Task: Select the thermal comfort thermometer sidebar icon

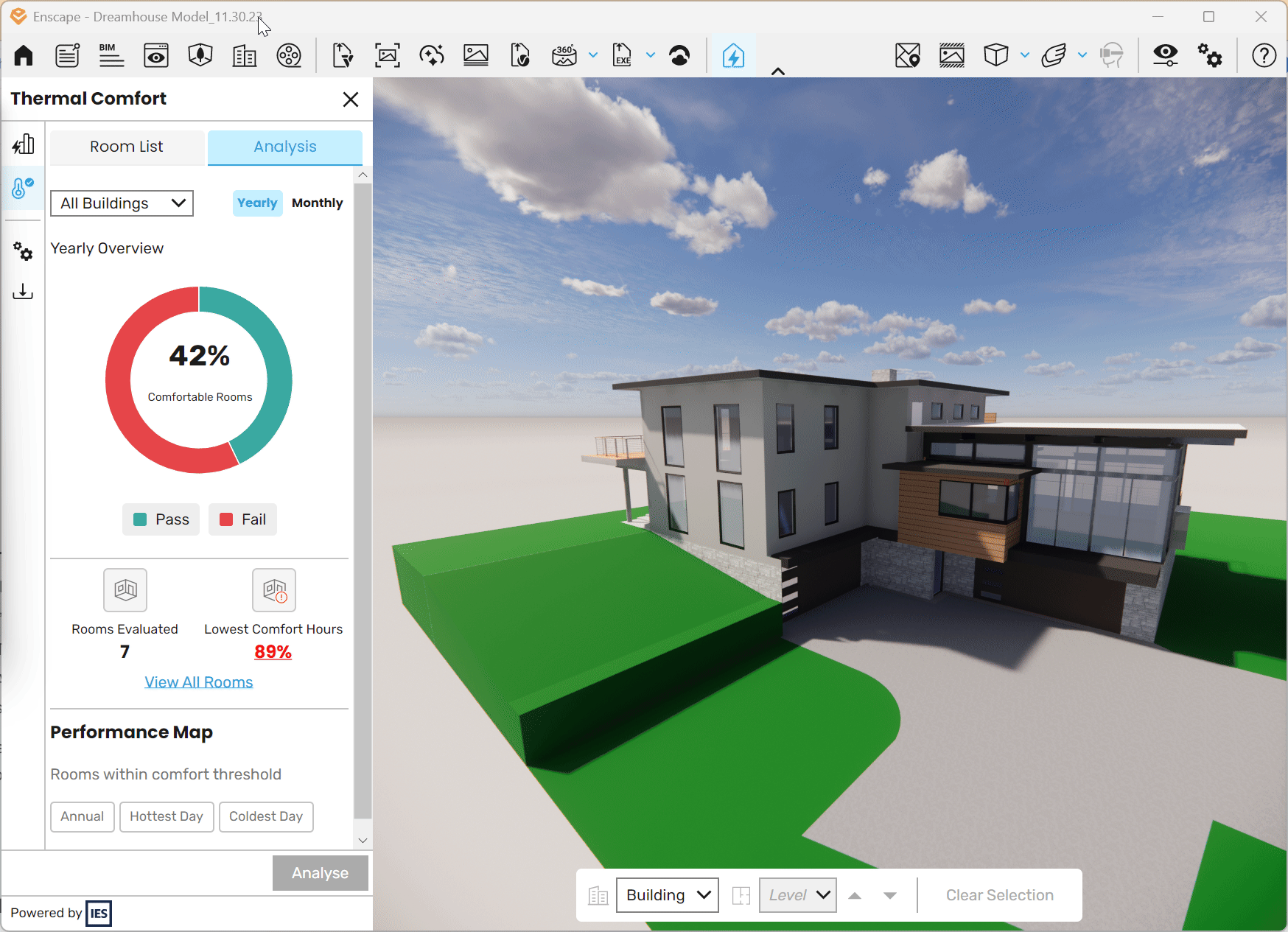Action: click(x=24, y=189)
